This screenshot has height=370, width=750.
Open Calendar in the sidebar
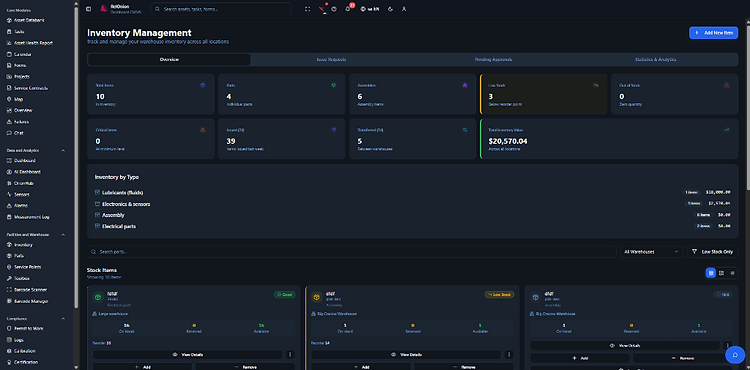(x=19, y=54)
